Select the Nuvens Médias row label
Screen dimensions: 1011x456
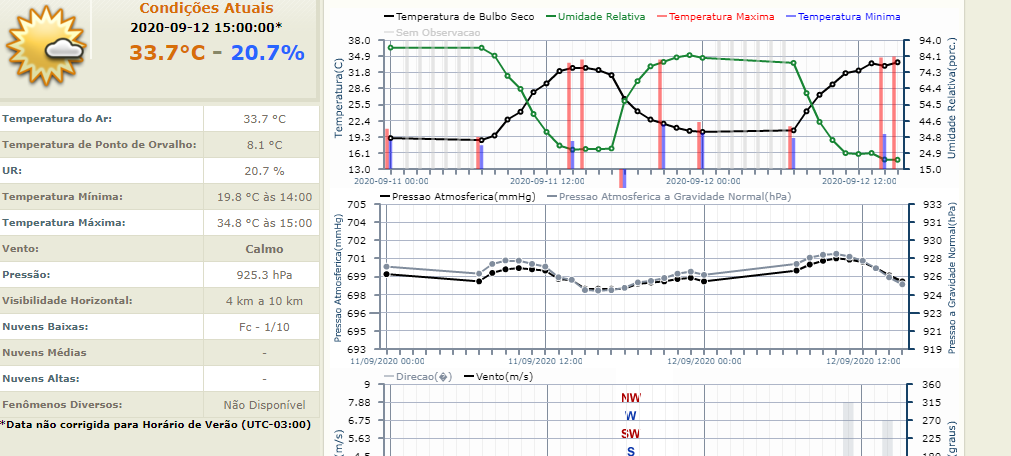click(44, 353)
